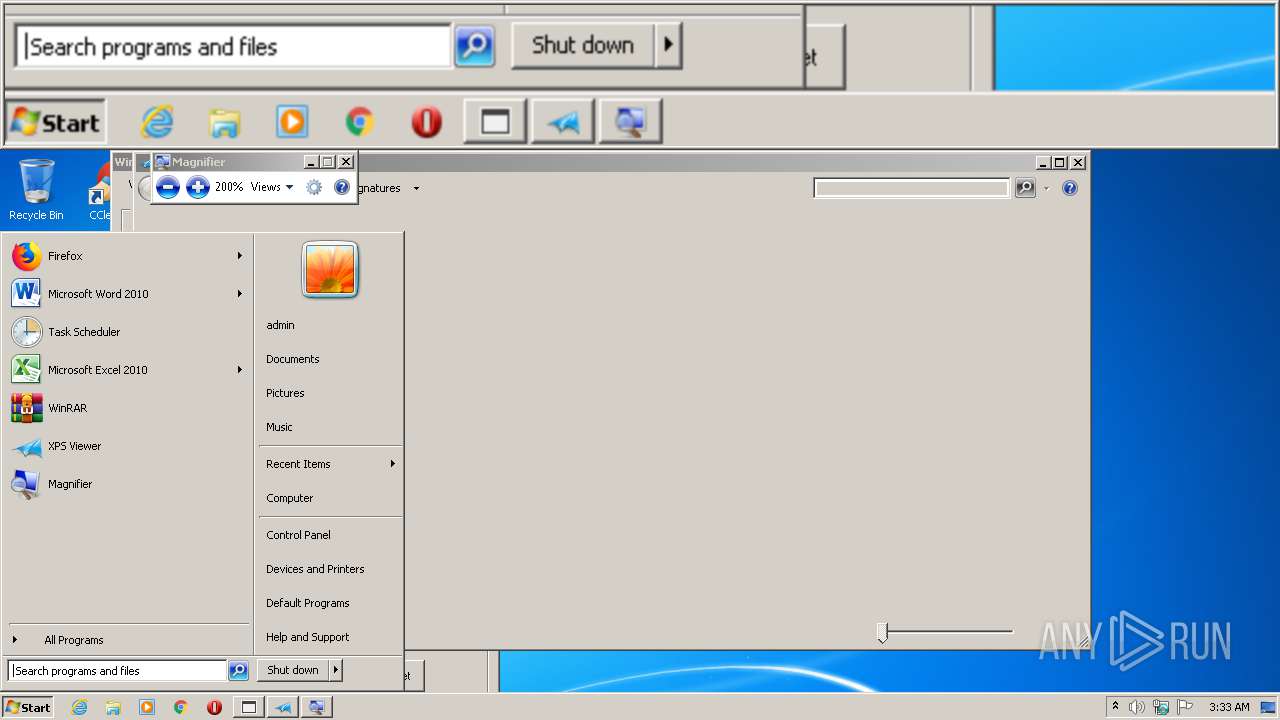Open Windows Media Player from the taskbar
This screenshot has width=1280, height=720.
pos(147,707)
